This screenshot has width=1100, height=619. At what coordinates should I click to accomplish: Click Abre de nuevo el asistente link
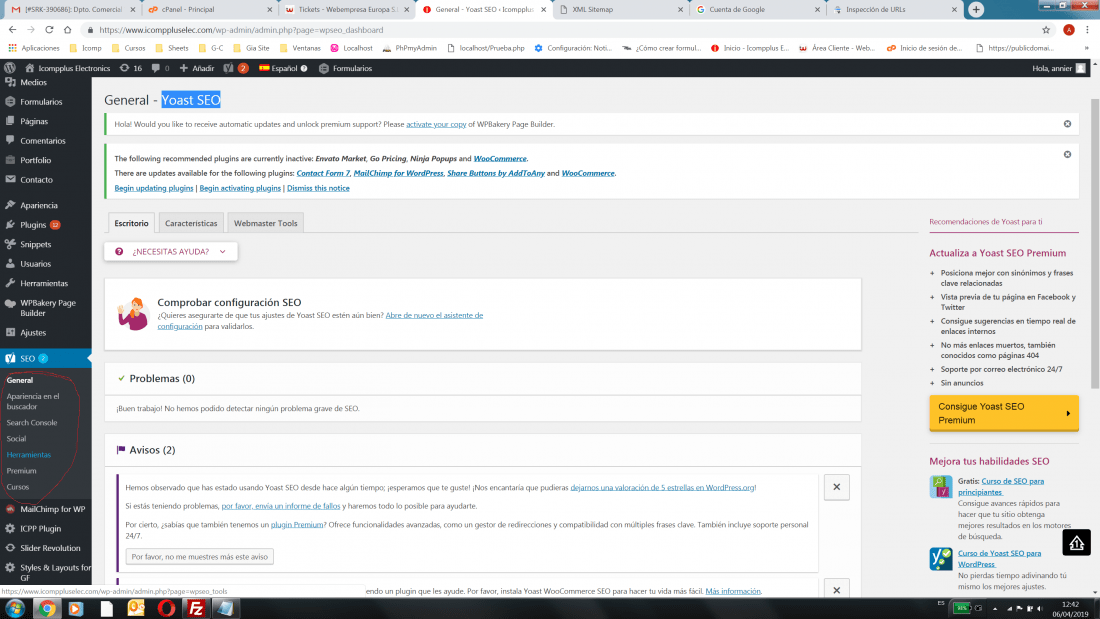434,315
